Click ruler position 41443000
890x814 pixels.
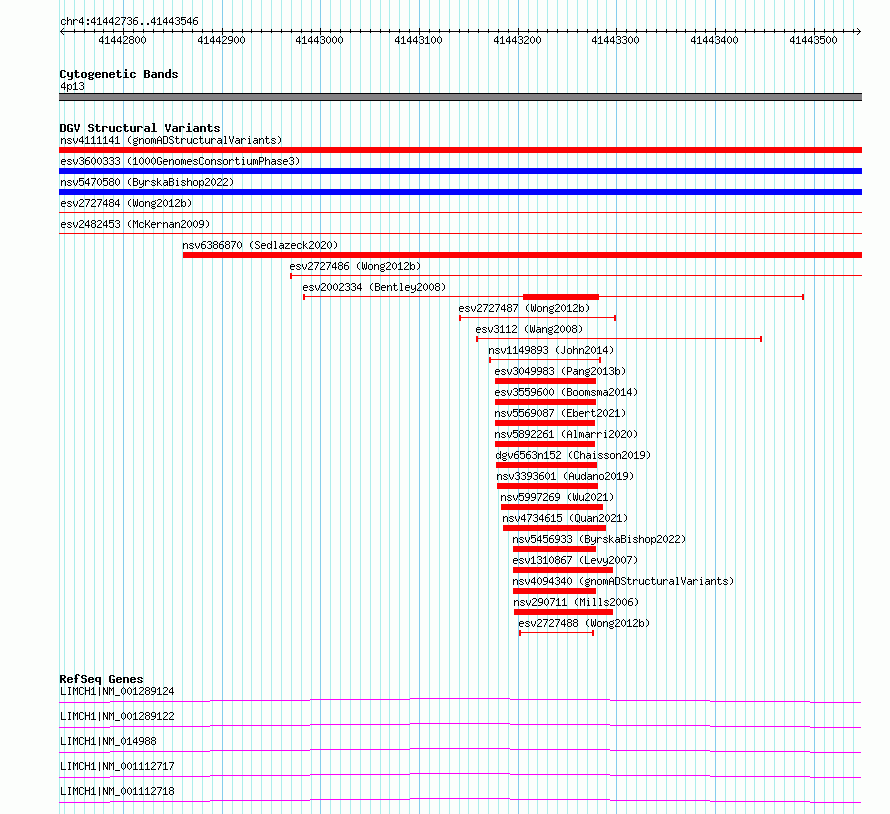[x=320, y=40]
